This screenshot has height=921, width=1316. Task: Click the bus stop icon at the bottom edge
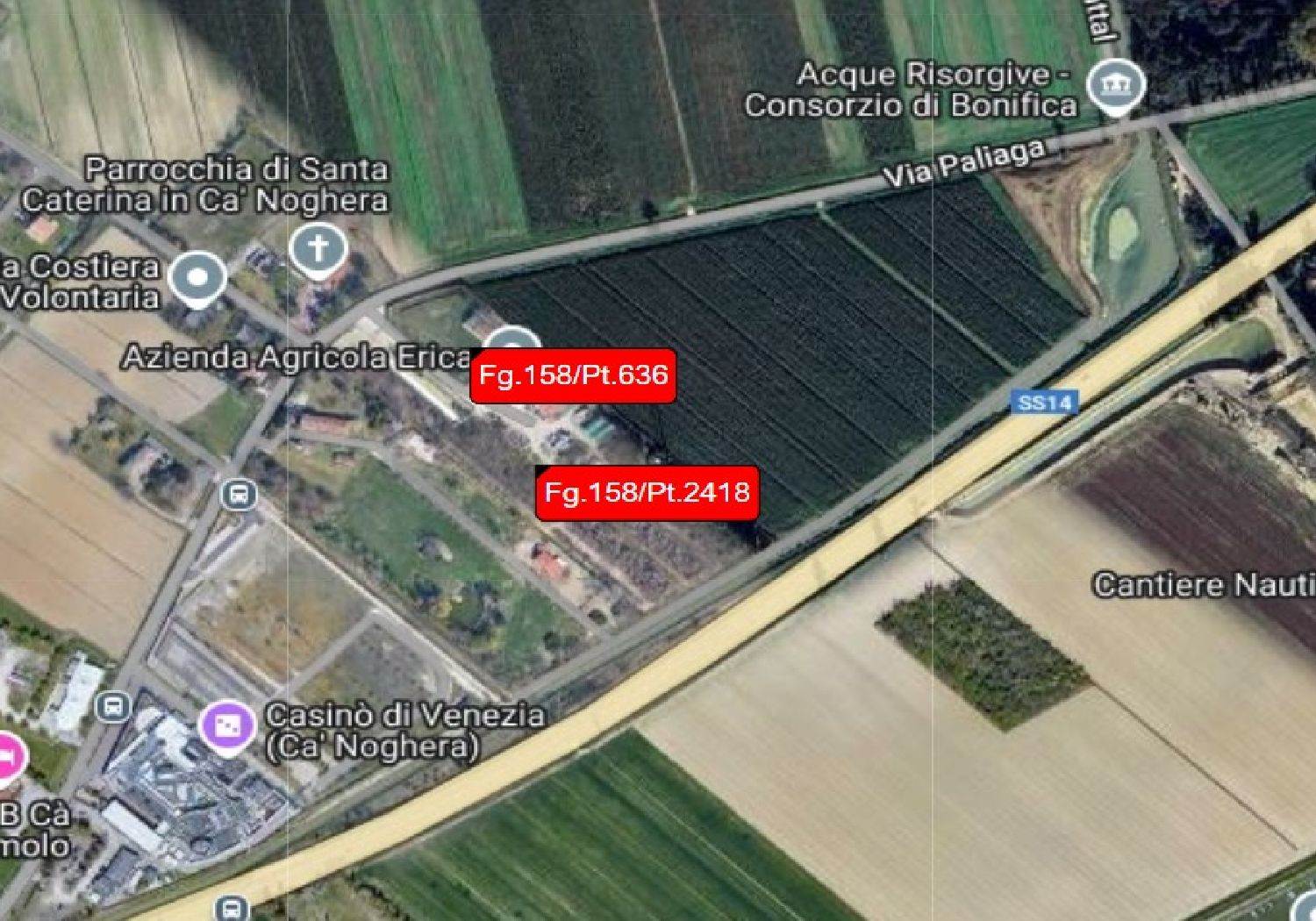tap(231, 907)
